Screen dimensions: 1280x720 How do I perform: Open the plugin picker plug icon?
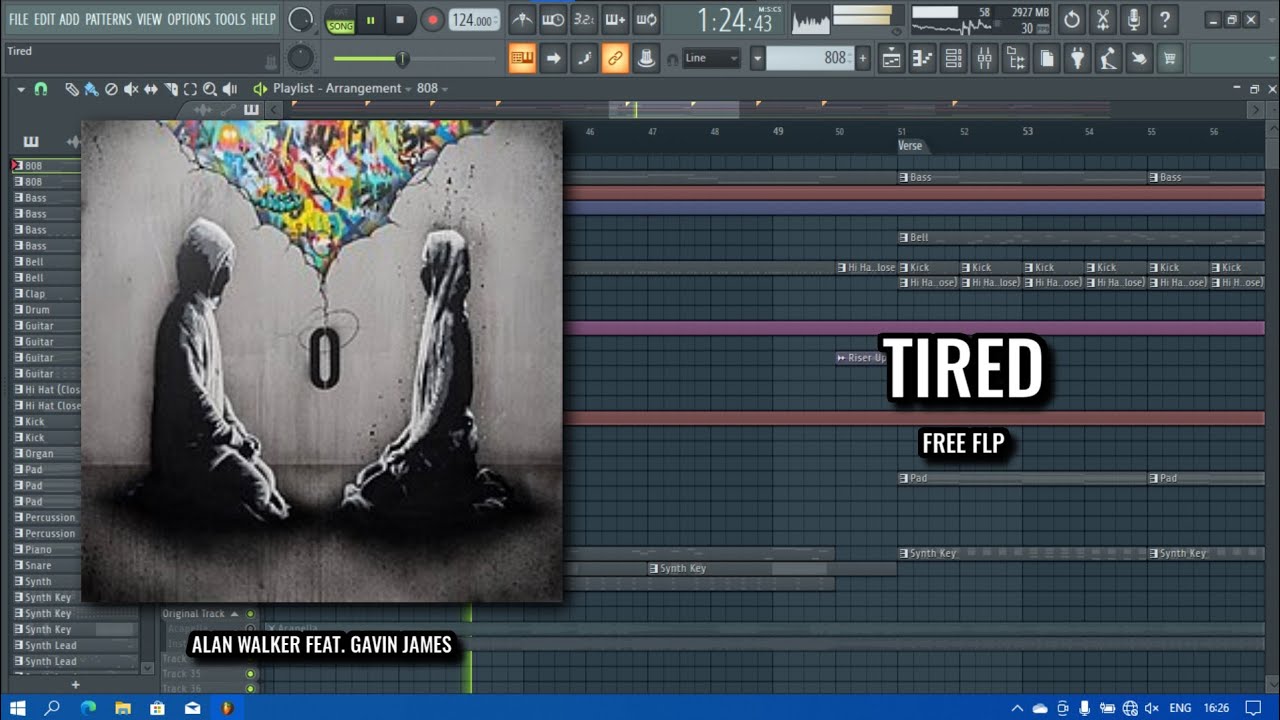(1077, 59)
